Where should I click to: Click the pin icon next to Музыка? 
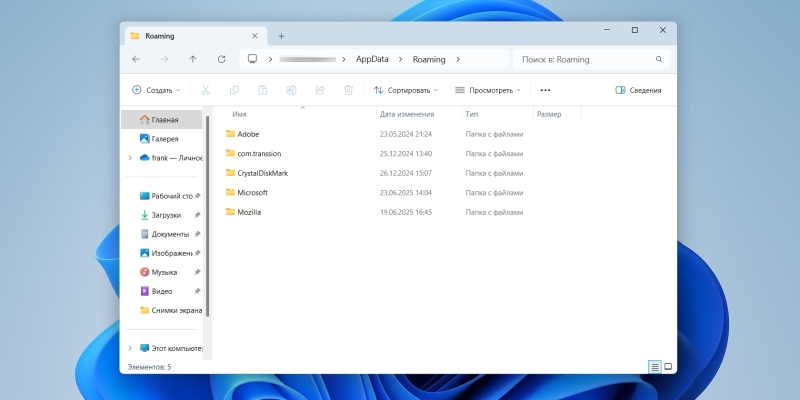click(197, 272)
